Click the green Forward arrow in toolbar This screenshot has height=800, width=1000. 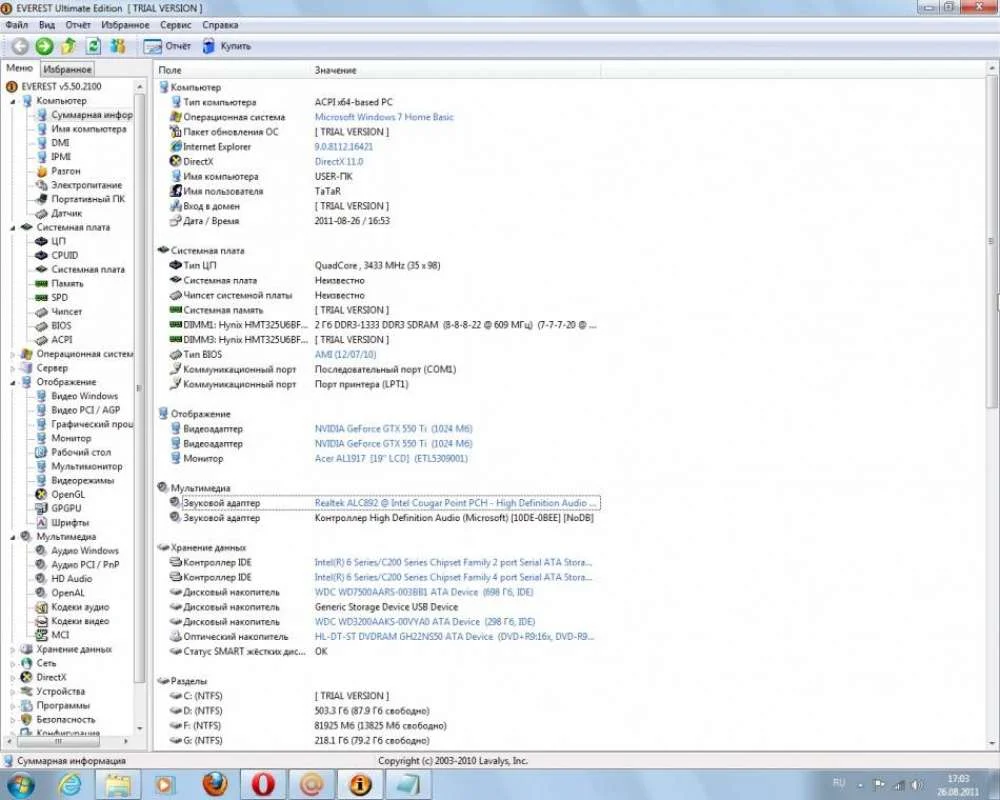44,46
